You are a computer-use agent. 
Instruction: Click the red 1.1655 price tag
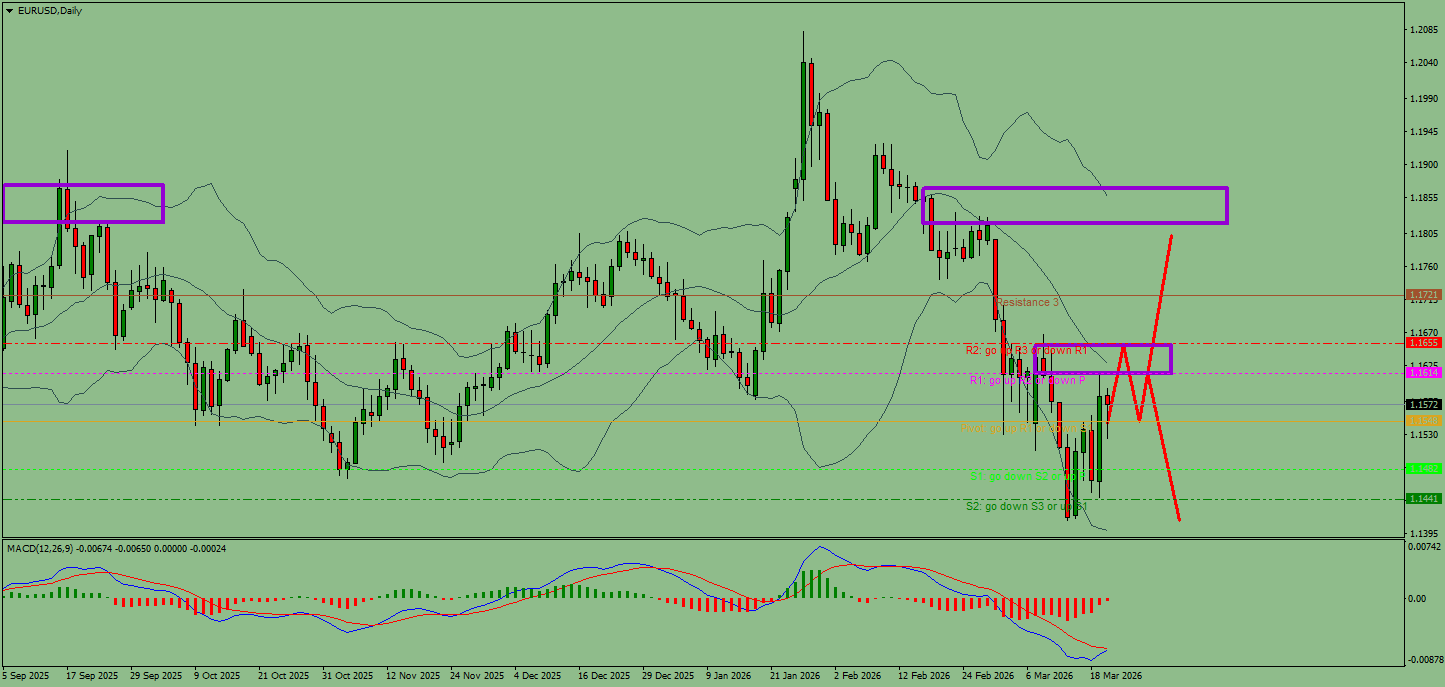(1423, 342)
